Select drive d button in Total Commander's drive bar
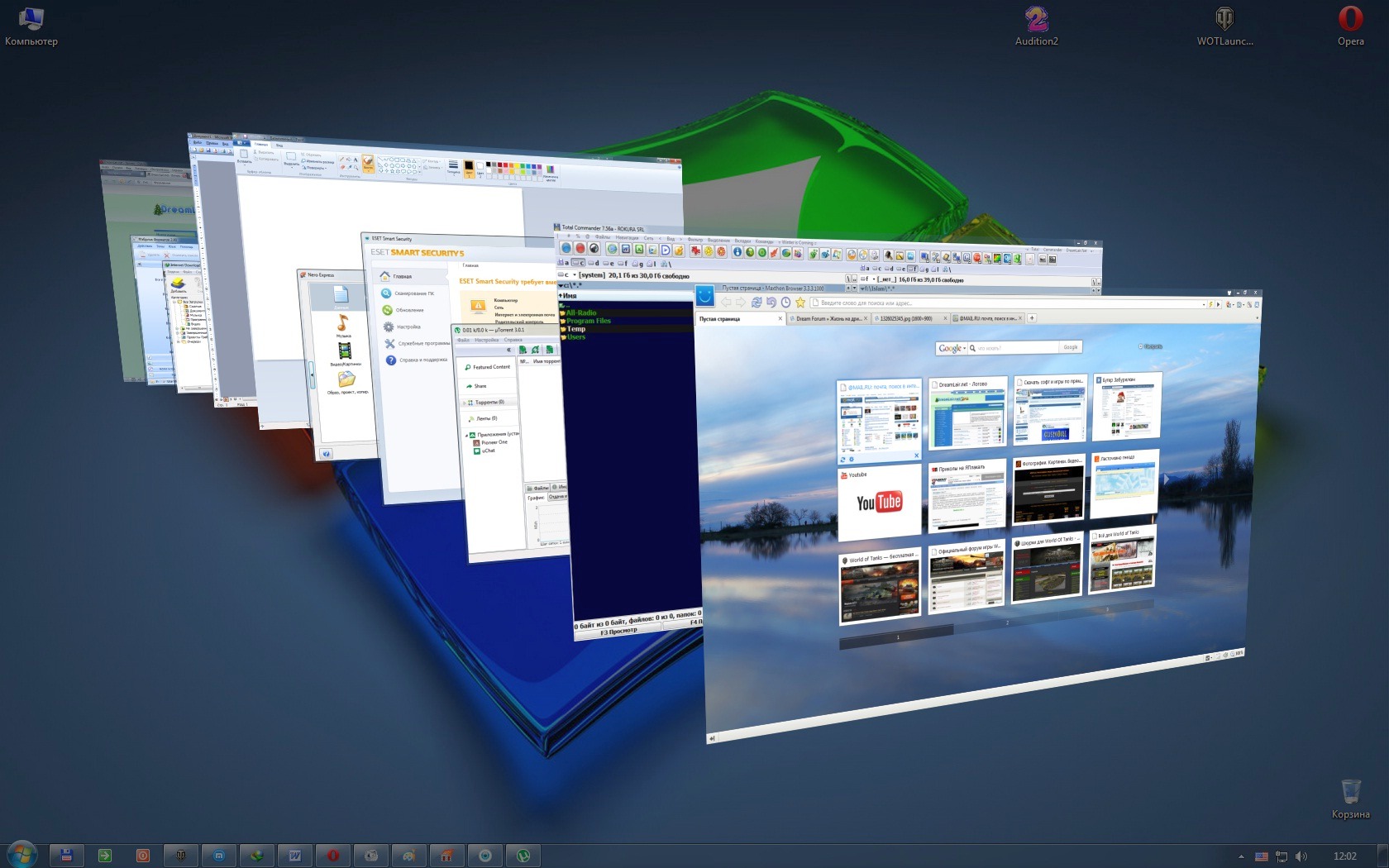1389x868 pixels. coord(594,263)
